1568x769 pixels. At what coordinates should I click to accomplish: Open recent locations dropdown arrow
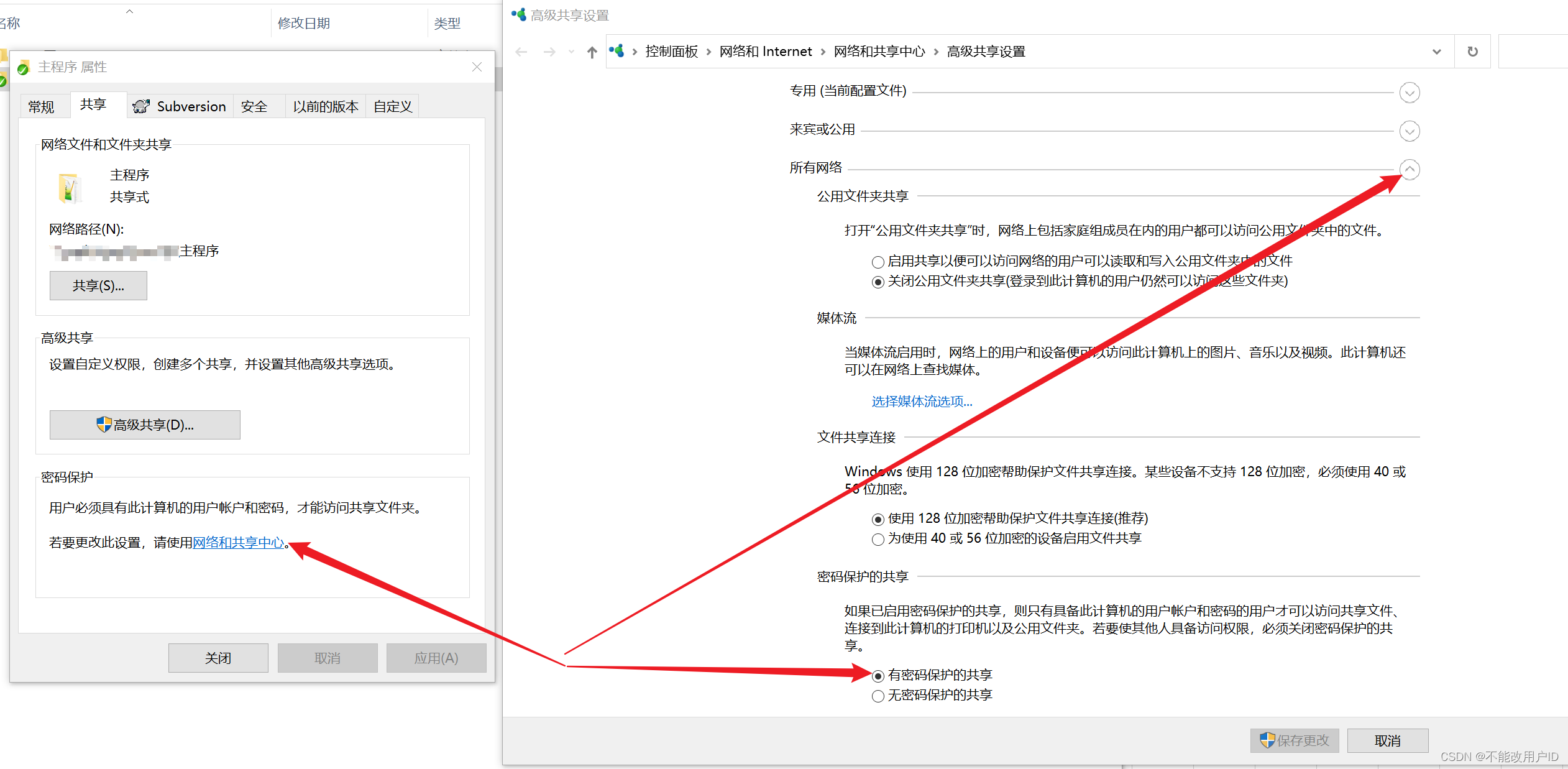click(x=571, y=52)
